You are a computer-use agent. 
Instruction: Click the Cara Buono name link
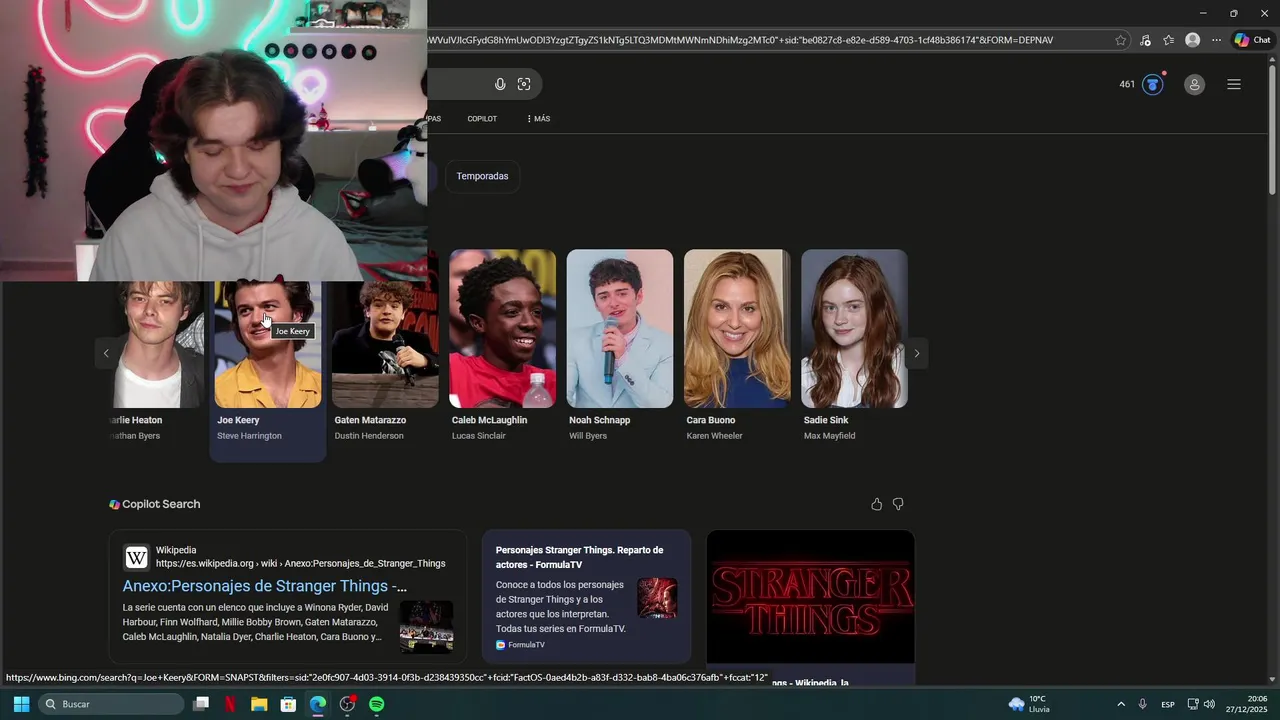[x=710, y=420]
